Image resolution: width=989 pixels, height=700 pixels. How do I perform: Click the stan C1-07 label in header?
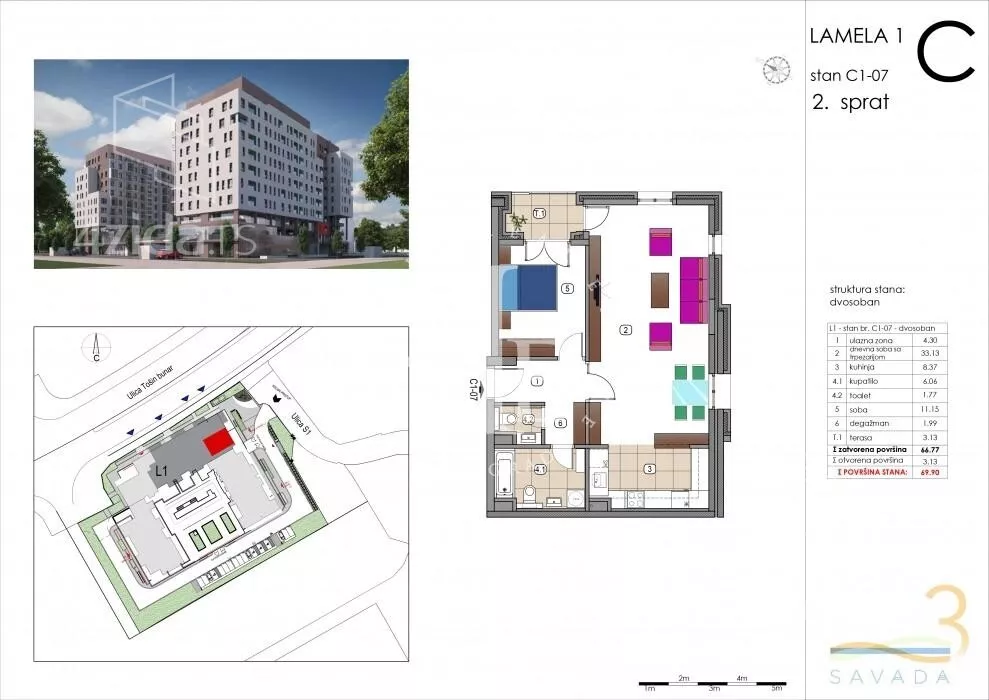click(848, 75)
